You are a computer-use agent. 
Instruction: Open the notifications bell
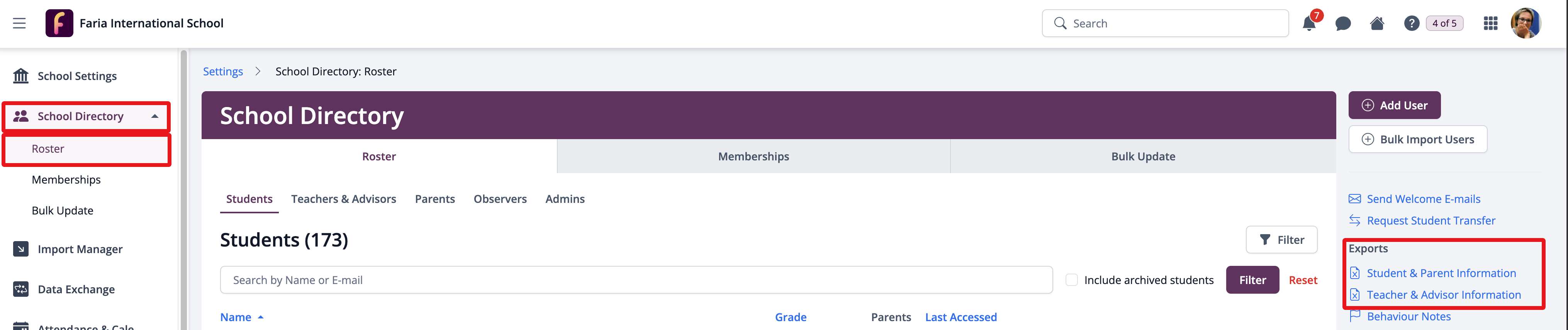point(1309,24)
